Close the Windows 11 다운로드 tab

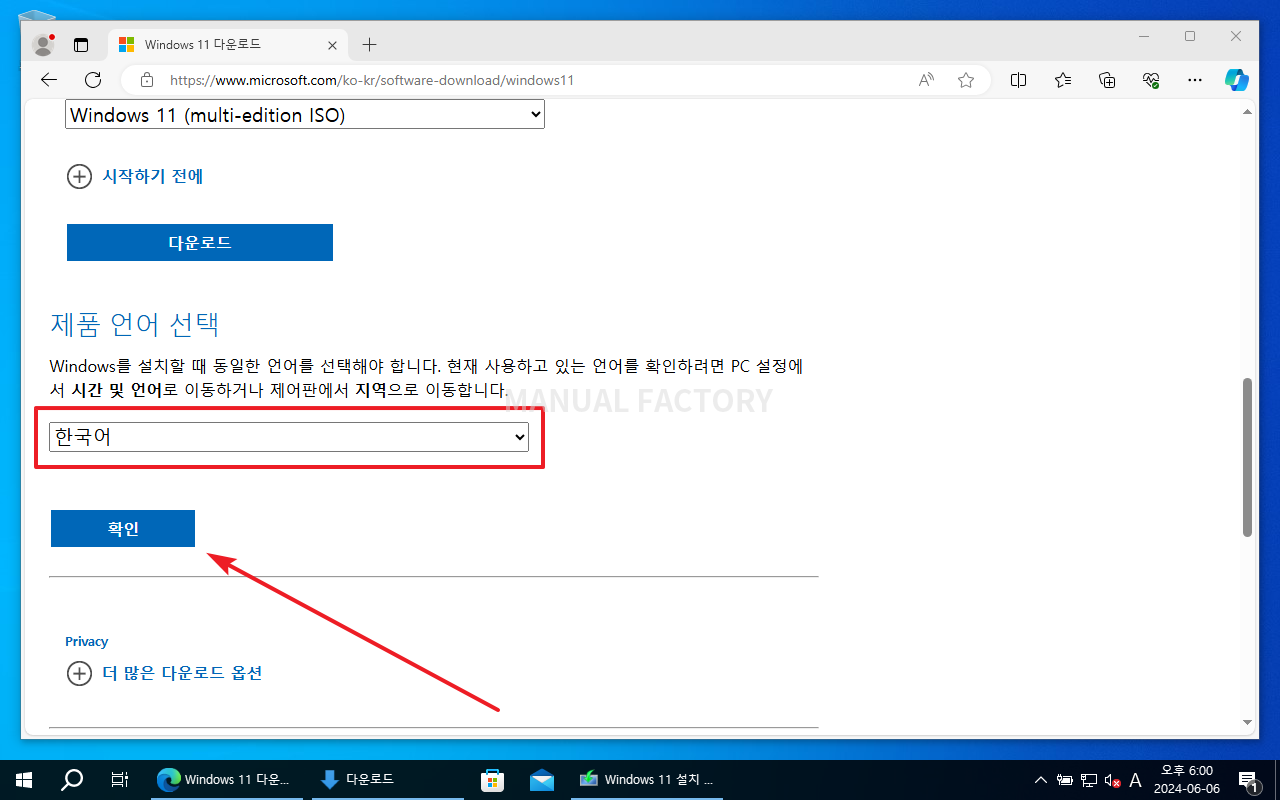pos(333,45)
